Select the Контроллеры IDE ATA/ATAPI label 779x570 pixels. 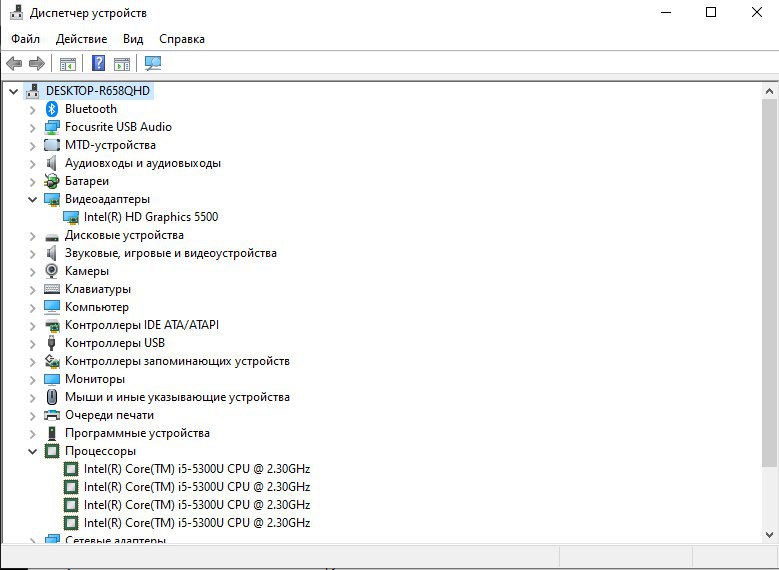click(142, 325)
